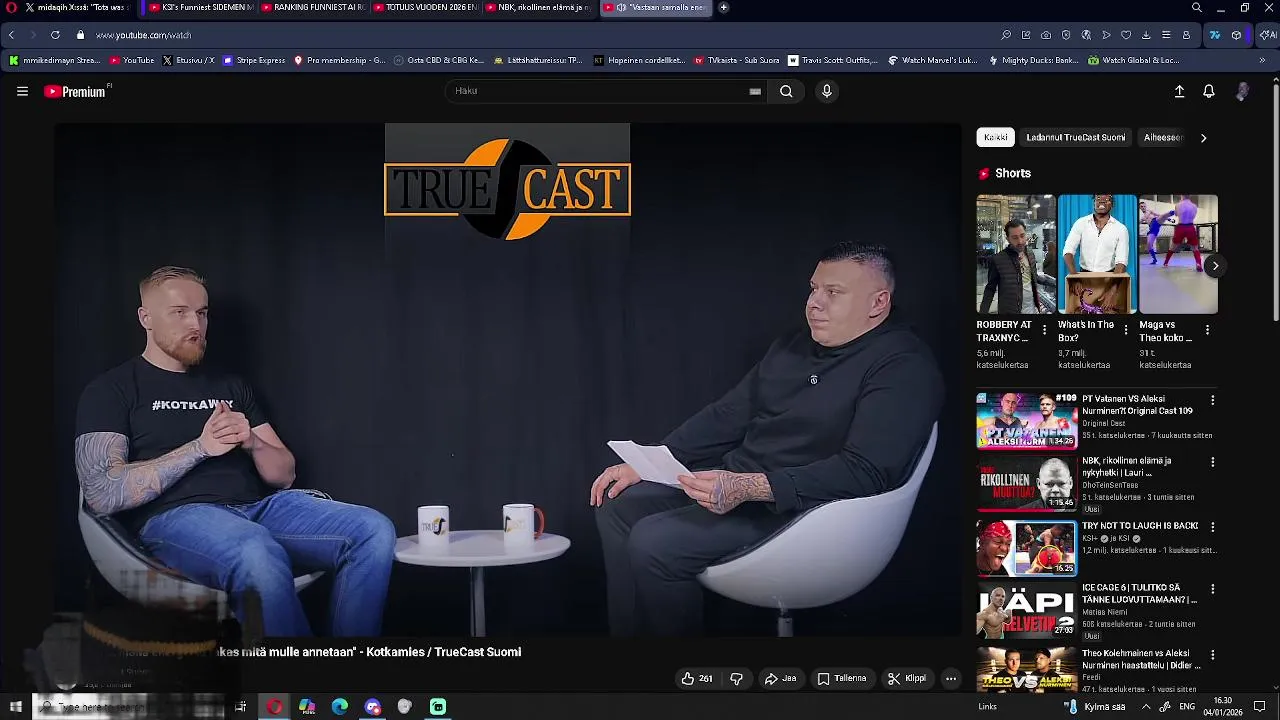1280x720 pixels.
Task: Select the Ladannut TrueCast Suomi chip
Action: [x=1075, y=137]
